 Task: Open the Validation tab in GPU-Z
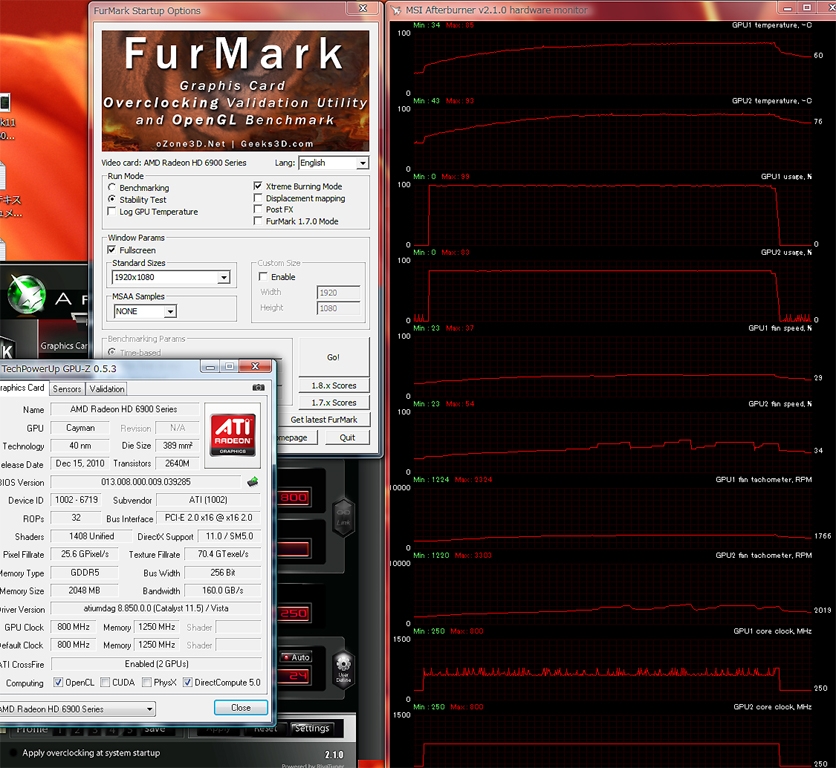107,389
